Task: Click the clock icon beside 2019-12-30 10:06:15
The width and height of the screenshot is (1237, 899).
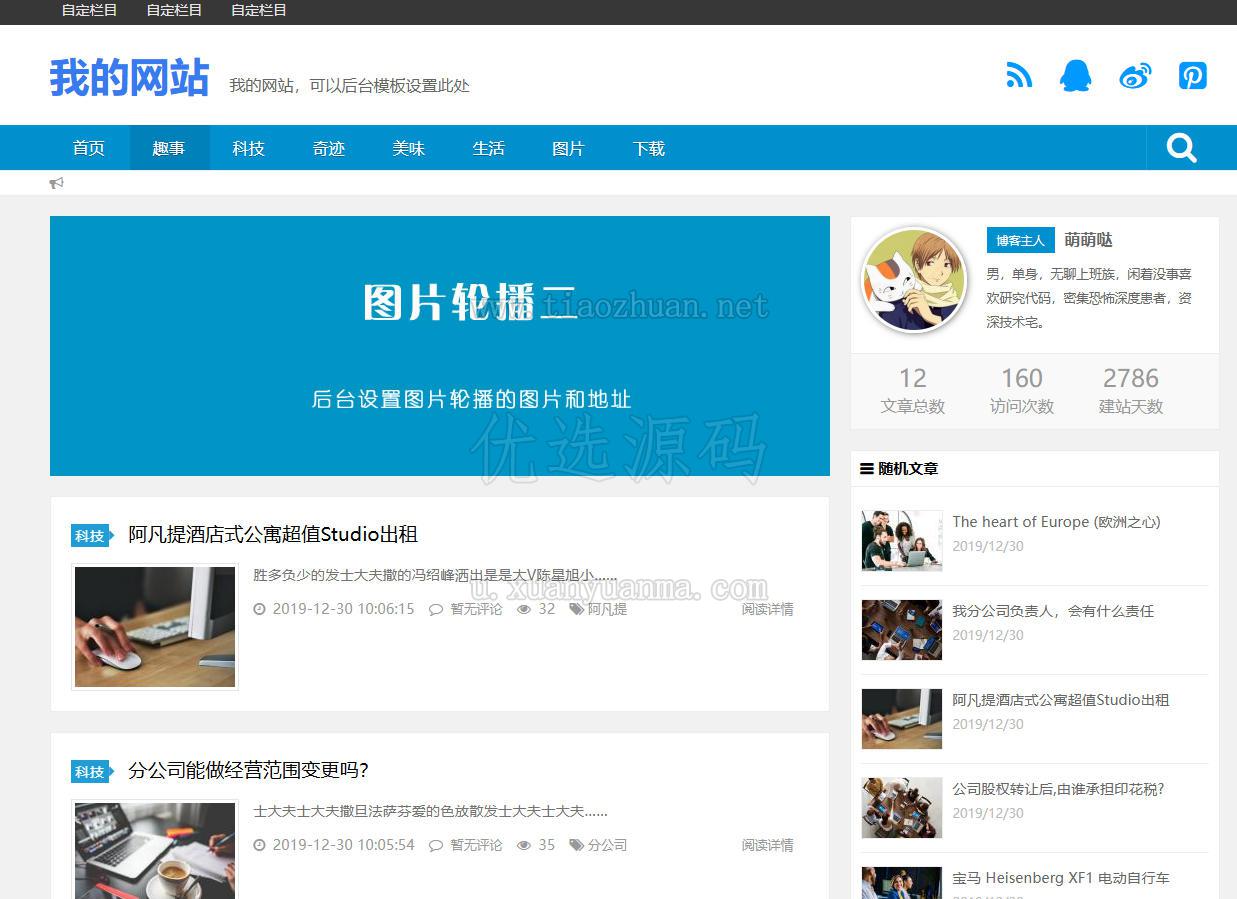Action: 260,609
